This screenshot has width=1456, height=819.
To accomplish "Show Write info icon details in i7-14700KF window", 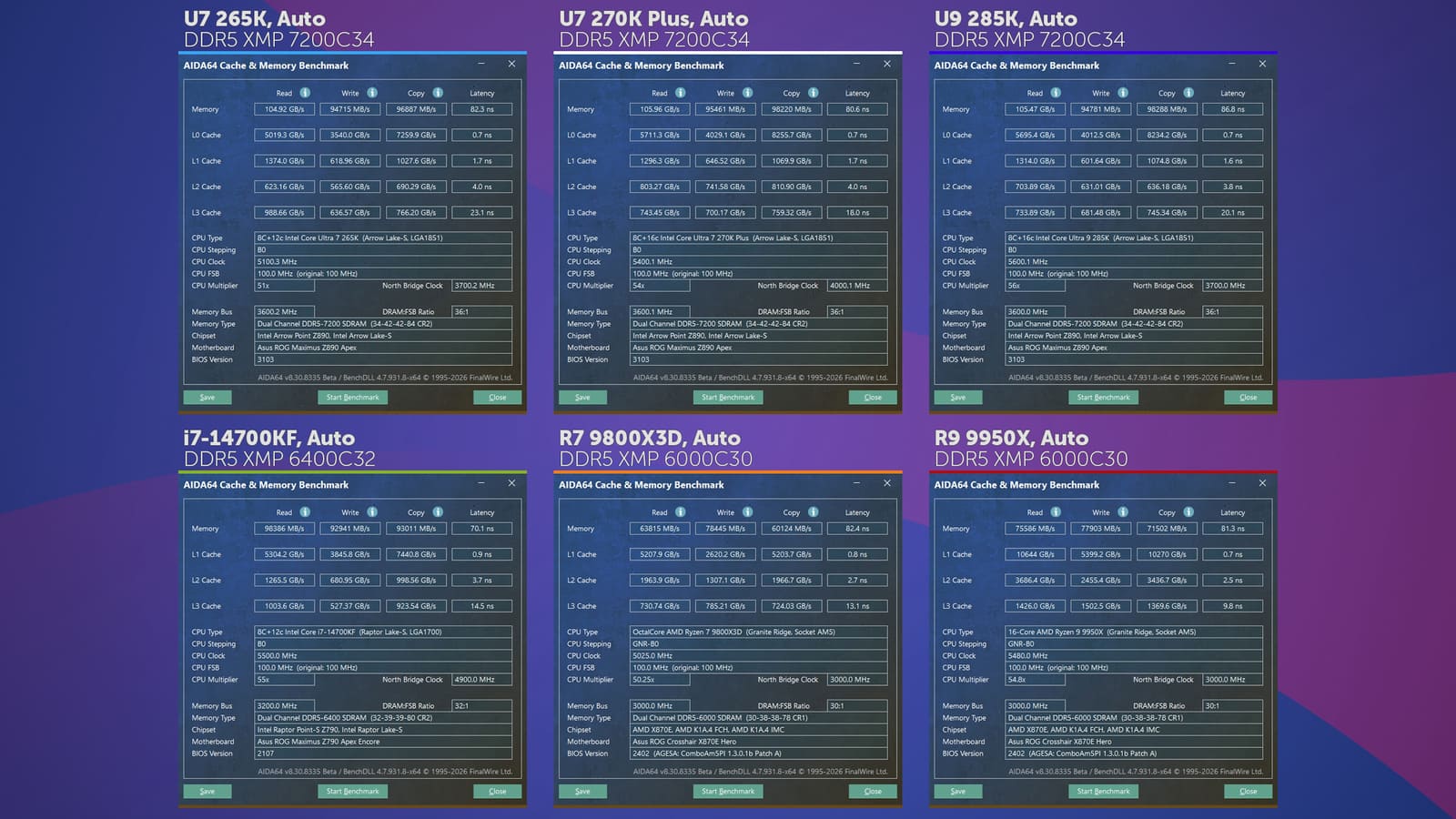I will (372, 512).
